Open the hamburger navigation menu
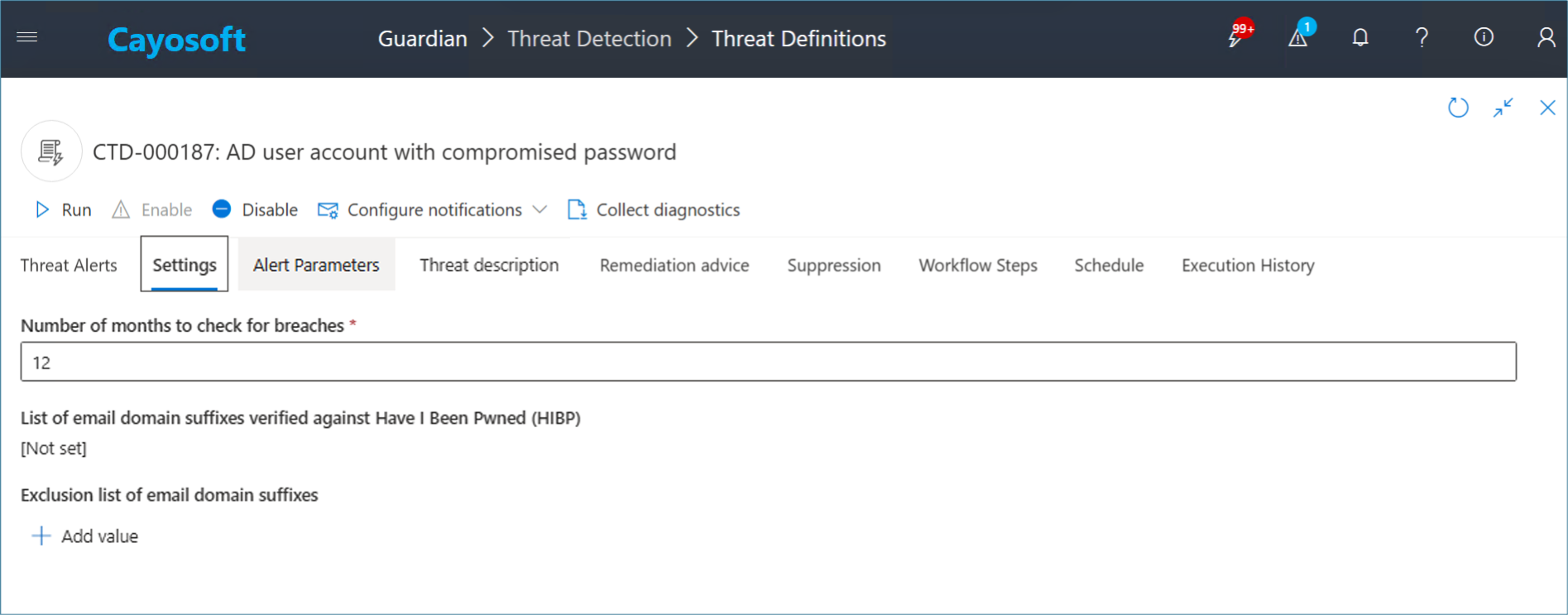This screenshot has width=1568, height=615. coord(27,37)
